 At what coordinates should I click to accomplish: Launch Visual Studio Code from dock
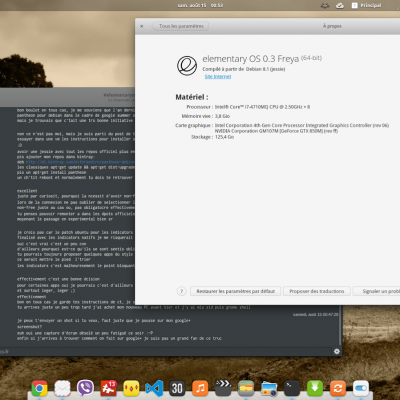154,388
